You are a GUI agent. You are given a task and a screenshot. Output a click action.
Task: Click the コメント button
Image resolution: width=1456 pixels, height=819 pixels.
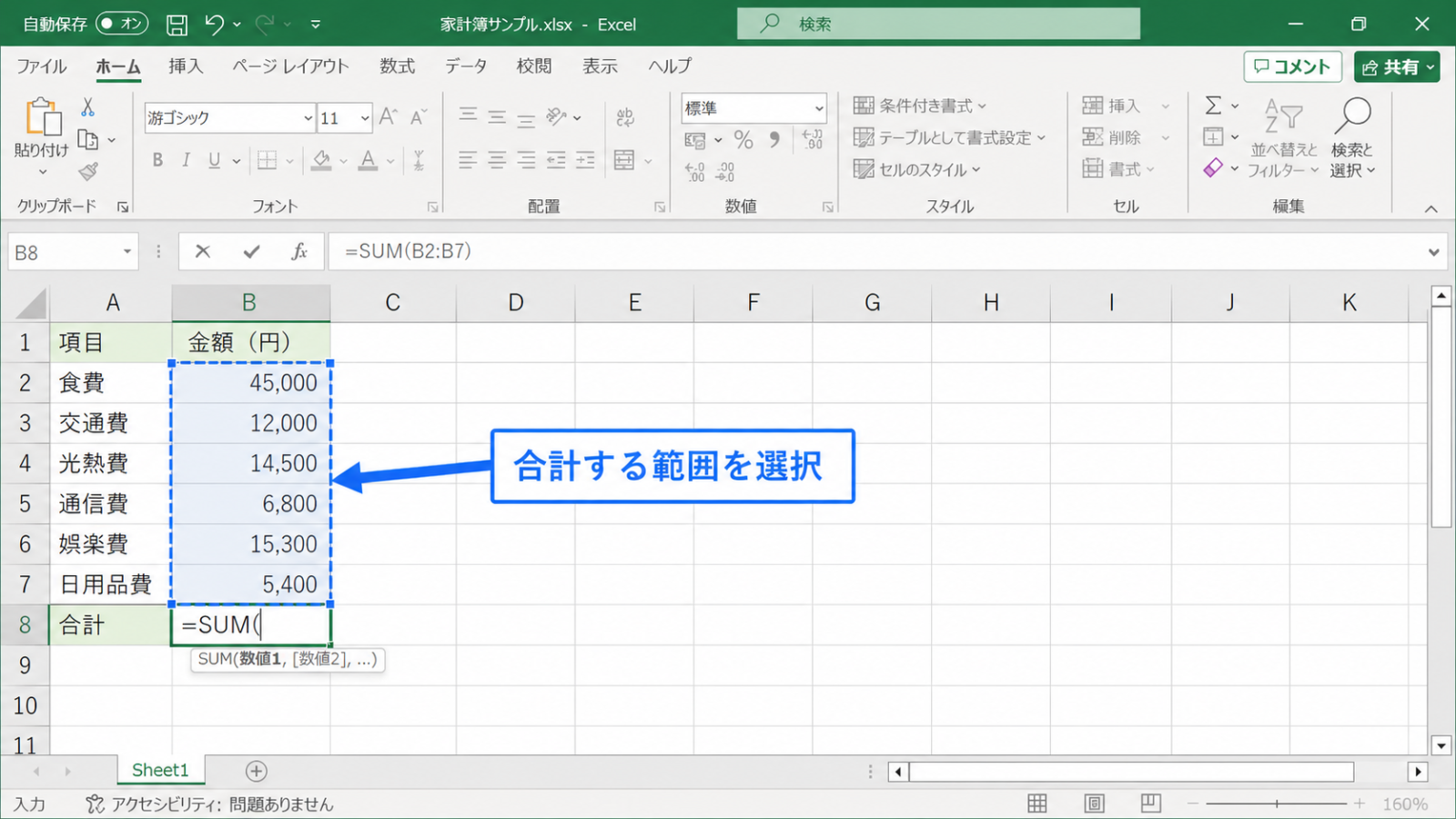(x=1292, y=66)
